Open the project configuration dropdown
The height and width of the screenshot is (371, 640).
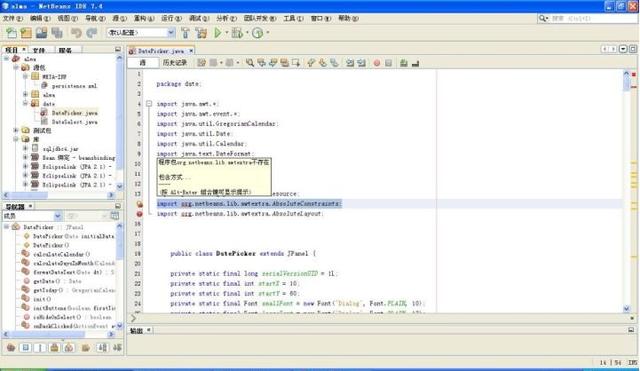(141, 33)
